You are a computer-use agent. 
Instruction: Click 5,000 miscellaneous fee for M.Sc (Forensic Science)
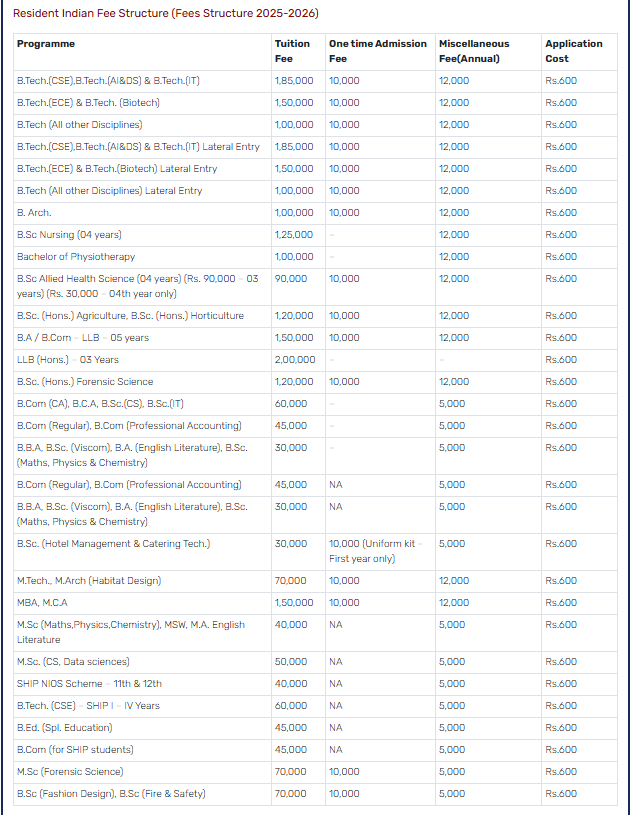pos(452,771)
